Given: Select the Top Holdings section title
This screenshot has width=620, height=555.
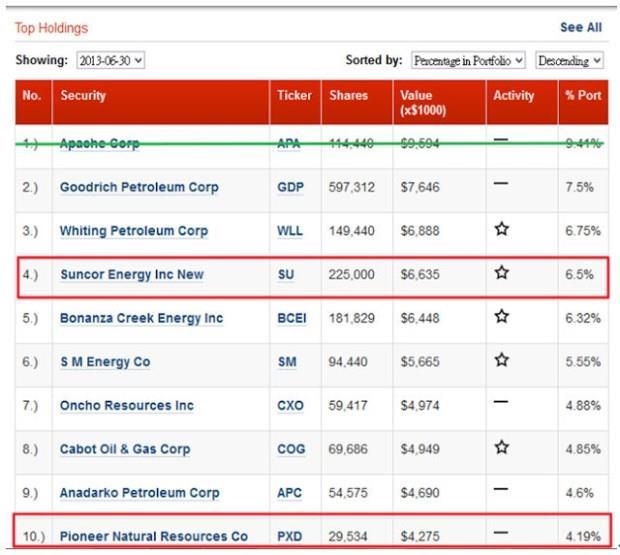Looking at the screenshot, I should (x=51, y=28).
